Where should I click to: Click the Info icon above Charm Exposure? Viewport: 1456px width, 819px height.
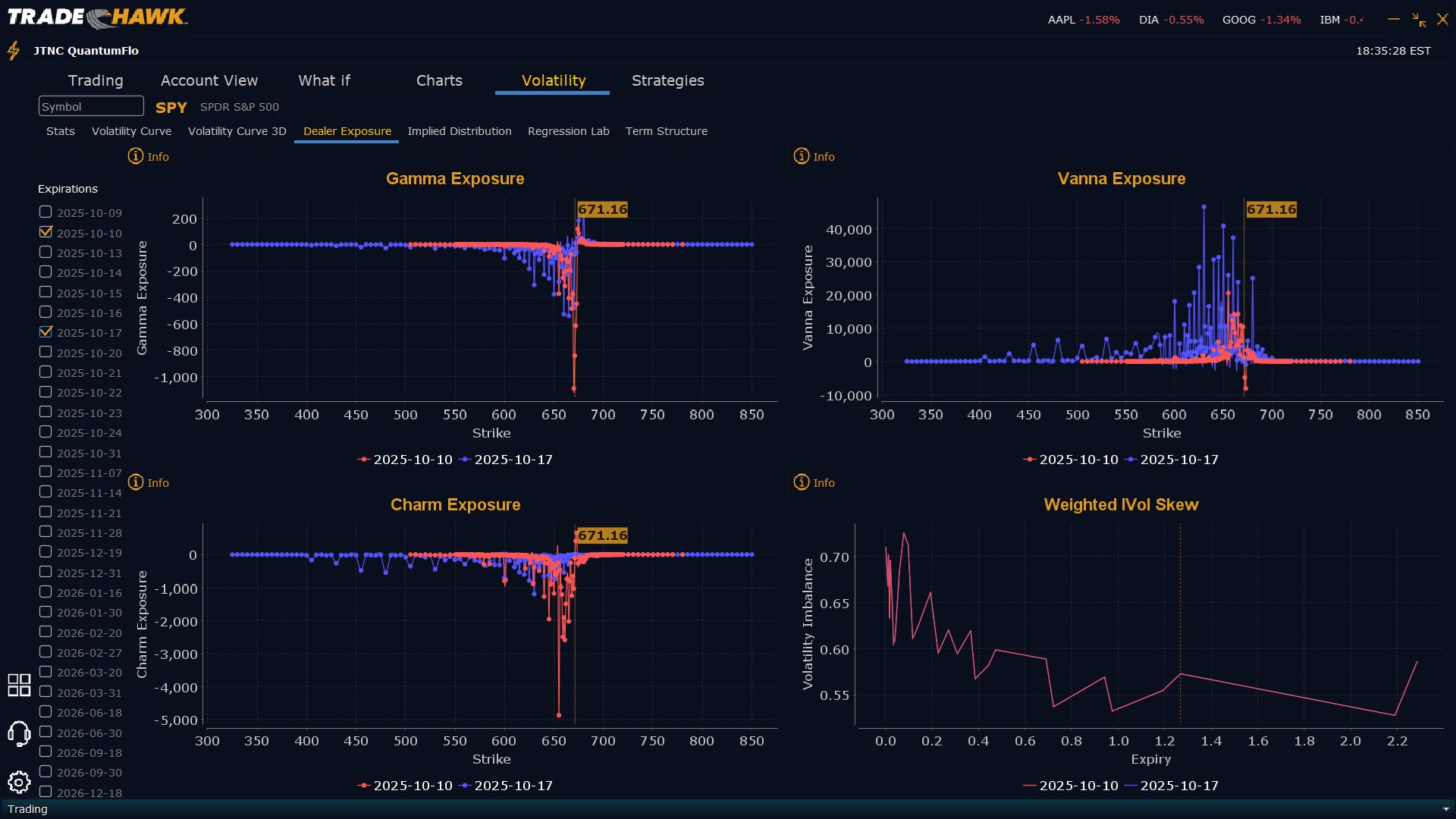136,482
